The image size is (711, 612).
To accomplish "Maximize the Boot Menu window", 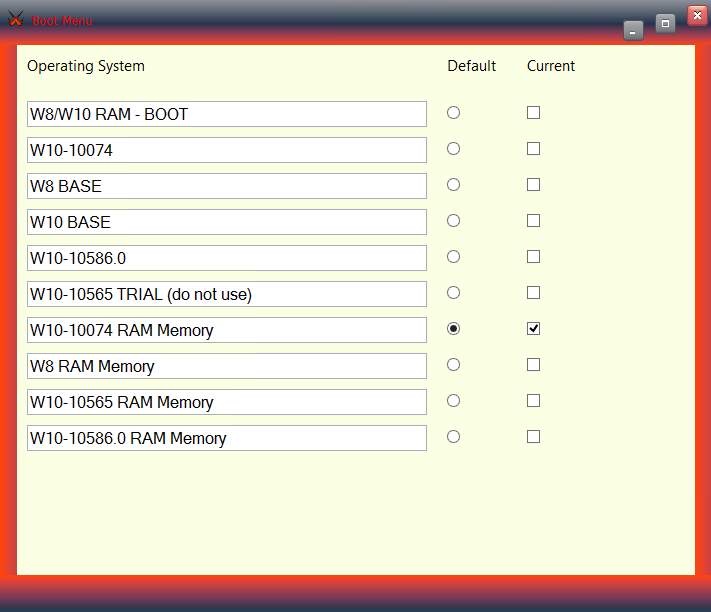I will point(665,24).
